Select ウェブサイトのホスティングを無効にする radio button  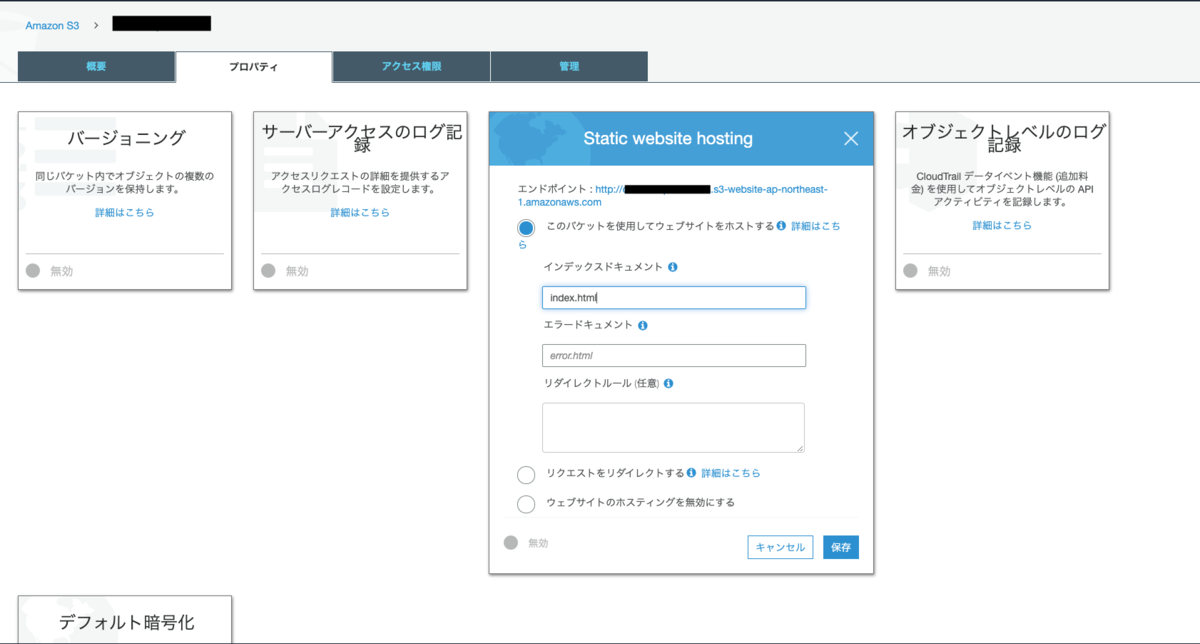pyautogui.click(x=526, y=503)
